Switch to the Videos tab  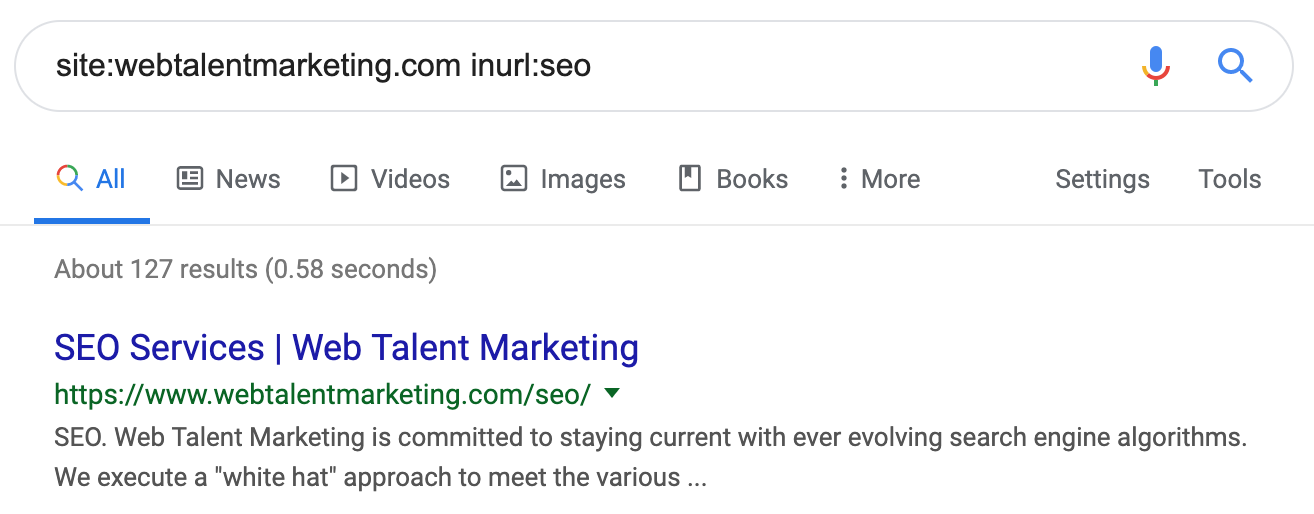pos(390,179)
